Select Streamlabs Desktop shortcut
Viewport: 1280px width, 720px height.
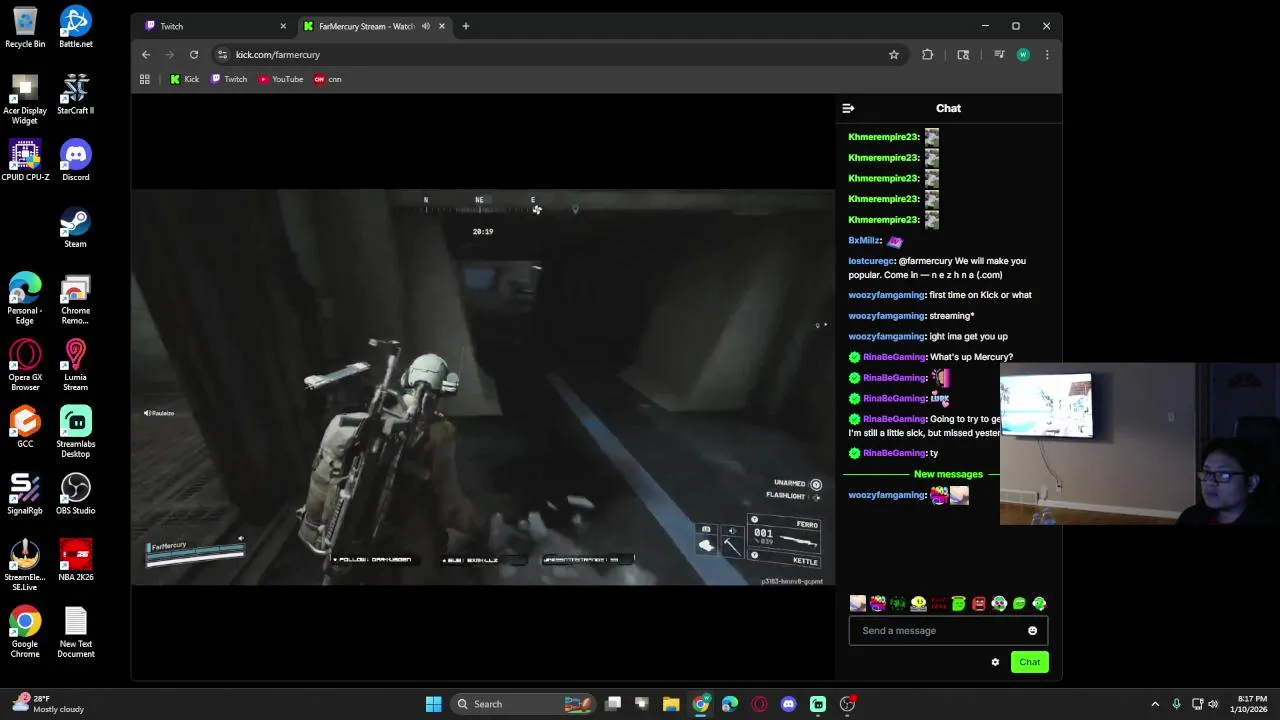click(x=76, y=432)
